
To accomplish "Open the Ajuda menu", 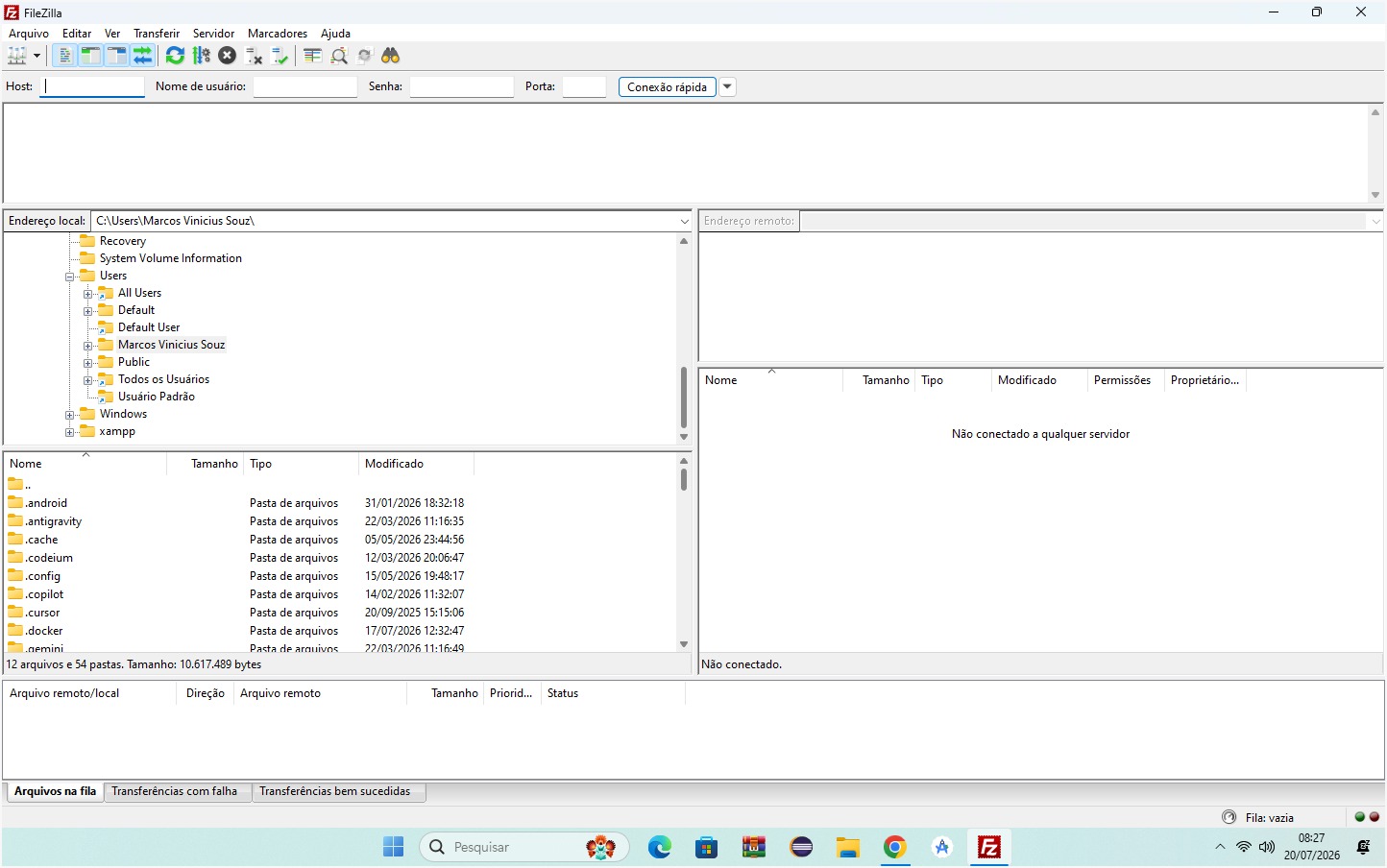I will 335,34.
